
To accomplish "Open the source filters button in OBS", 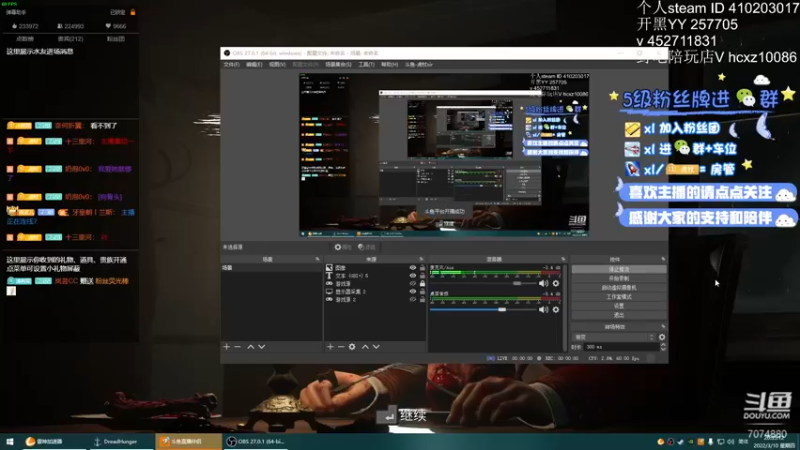I will click(367, 247).
